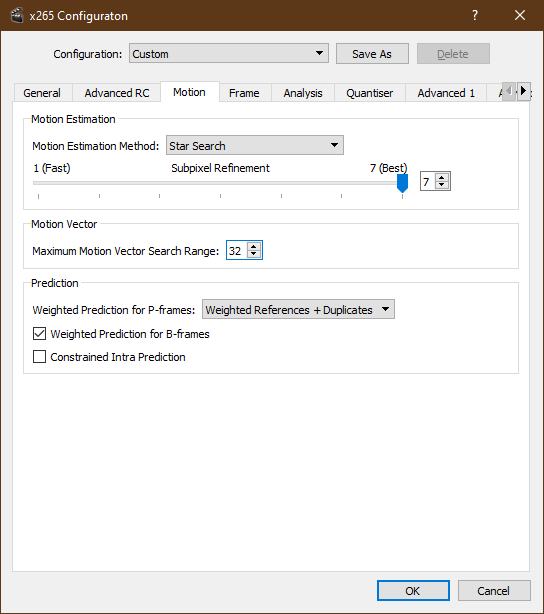Confirm with the OK button
The image size is (544, 614).
[x=413, y=591]
